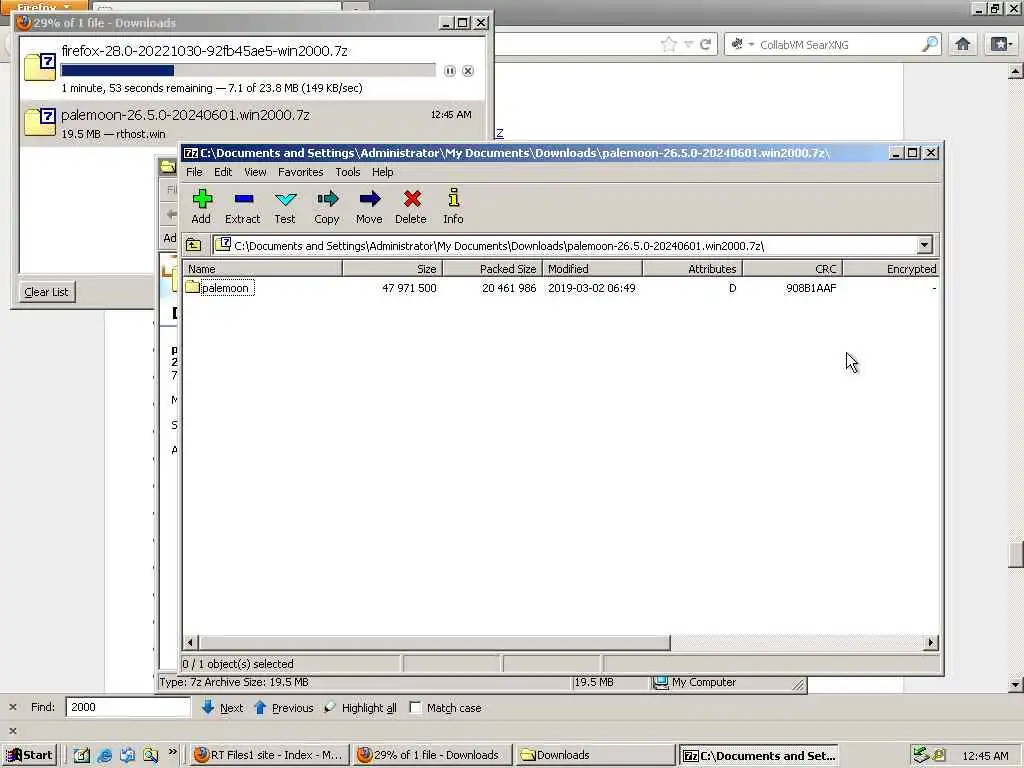Click the firefox-28.0 7z file icon
This screenshot has width=1024, height=768.
point(40,67)
